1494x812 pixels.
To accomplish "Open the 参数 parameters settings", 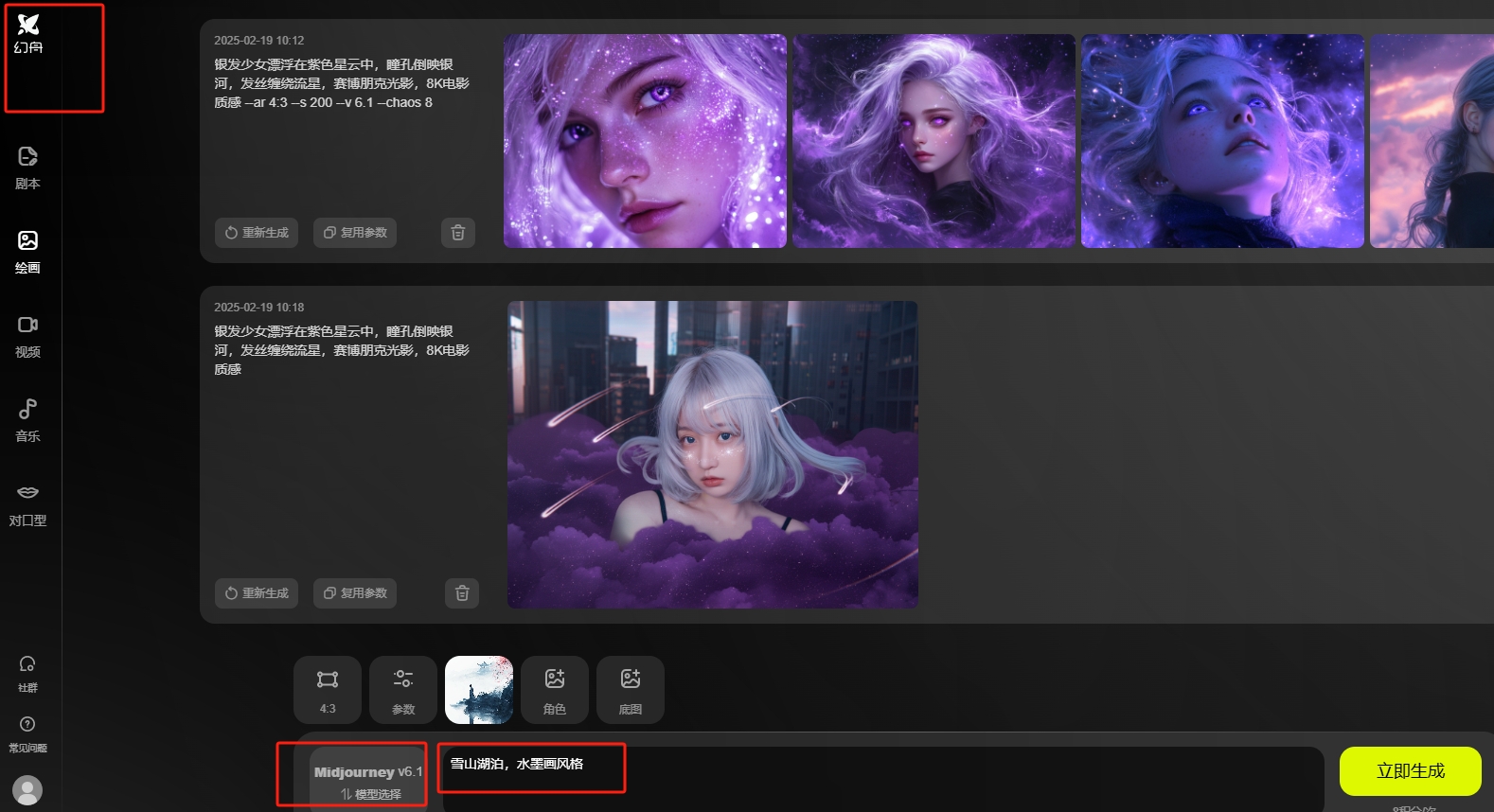I will (x=403, y=690).
